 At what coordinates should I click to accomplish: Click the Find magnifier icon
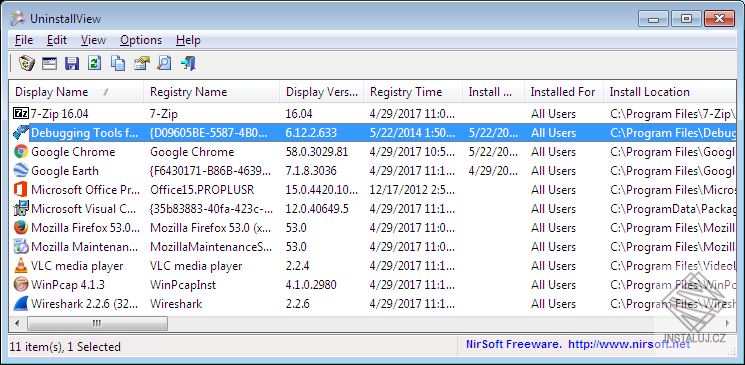tap(164, 63)
